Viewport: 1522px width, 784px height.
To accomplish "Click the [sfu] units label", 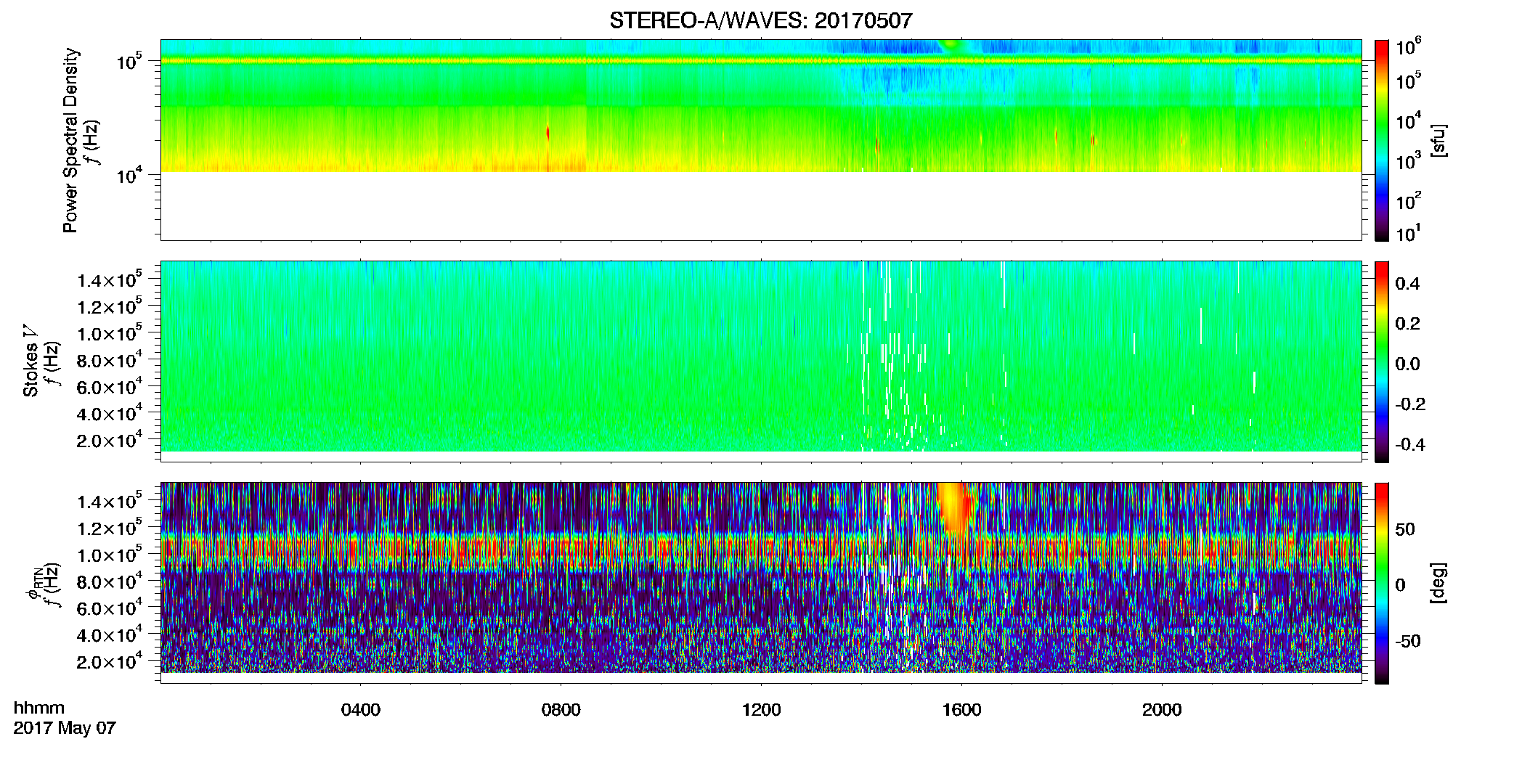I will pos(1439,140).
